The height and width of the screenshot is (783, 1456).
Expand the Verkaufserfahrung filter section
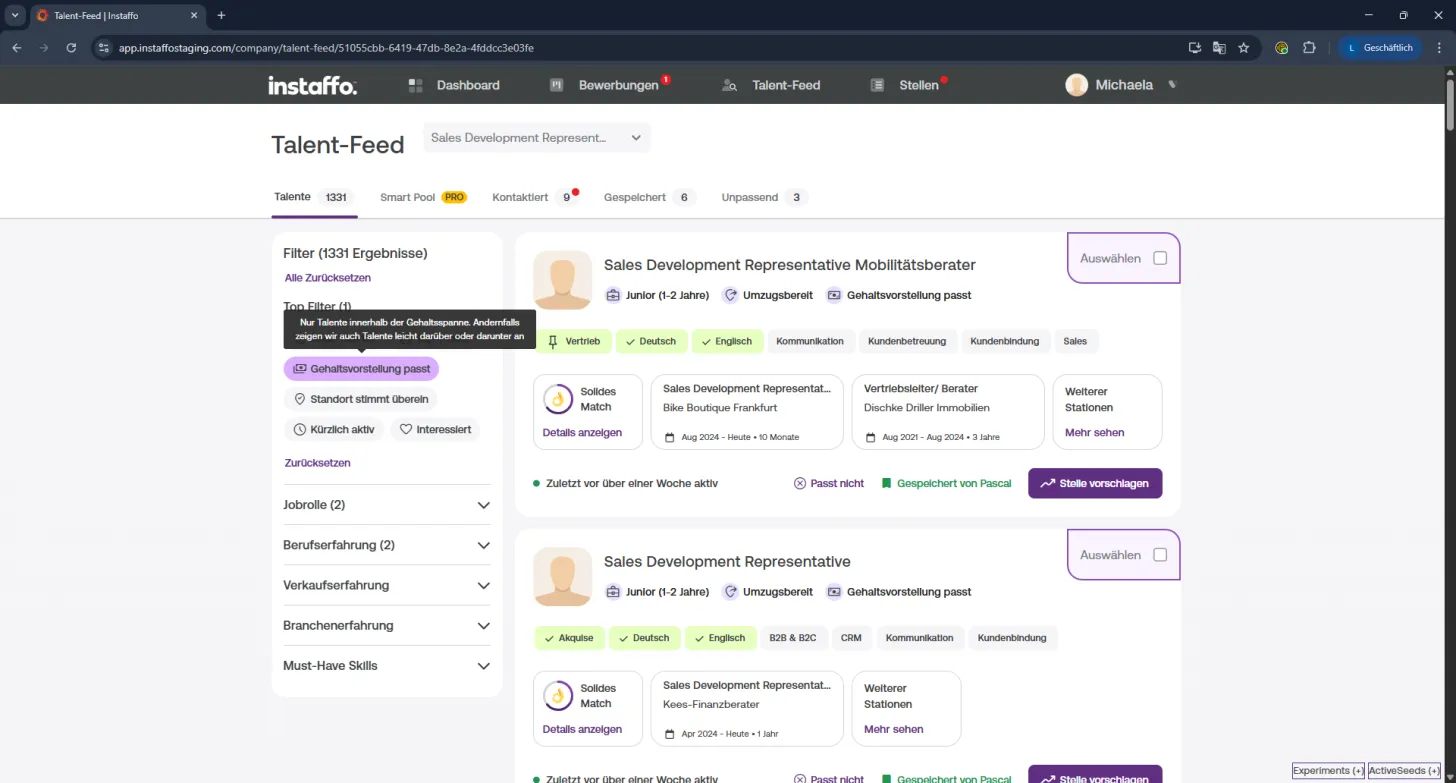tap(387, 585)
